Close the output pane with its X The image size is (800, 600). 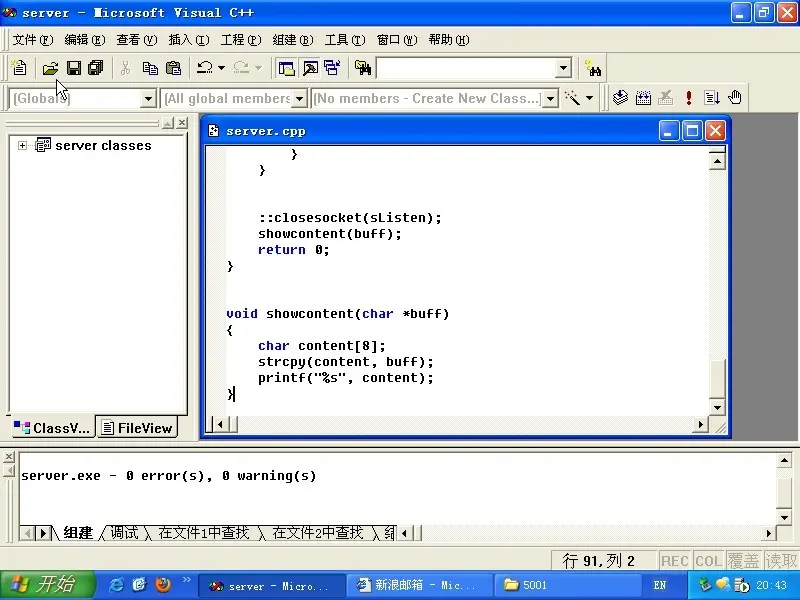point(9,457)
